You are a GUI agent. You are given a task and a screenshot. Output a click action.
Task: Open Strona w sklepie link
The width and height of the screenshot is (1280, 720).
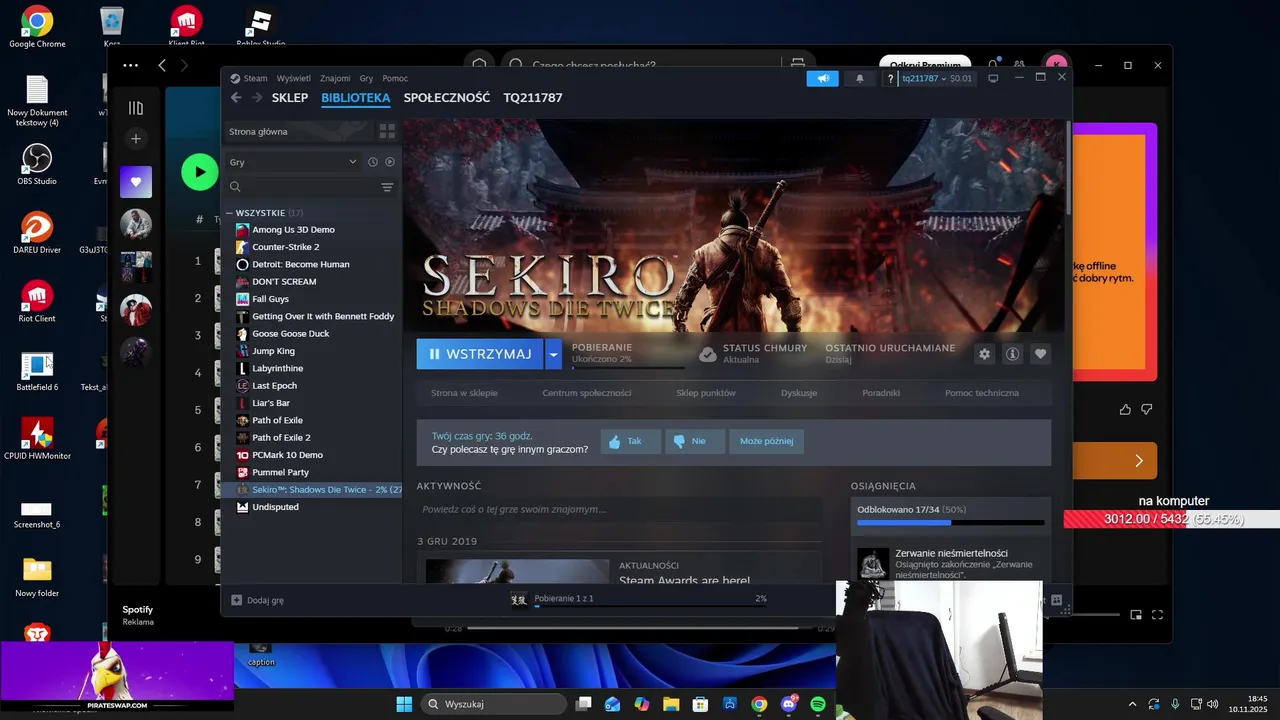(464, 393)
